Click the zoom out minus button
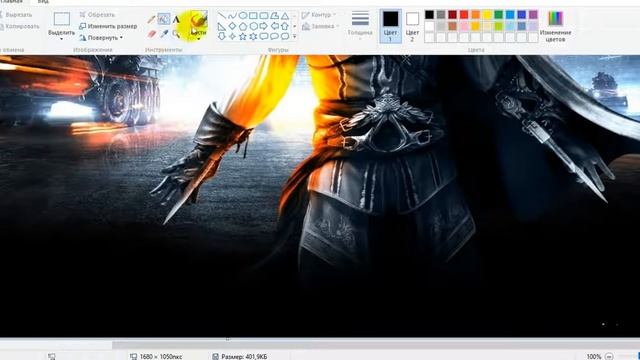This screenshot has height=360, width=640. 609,356
